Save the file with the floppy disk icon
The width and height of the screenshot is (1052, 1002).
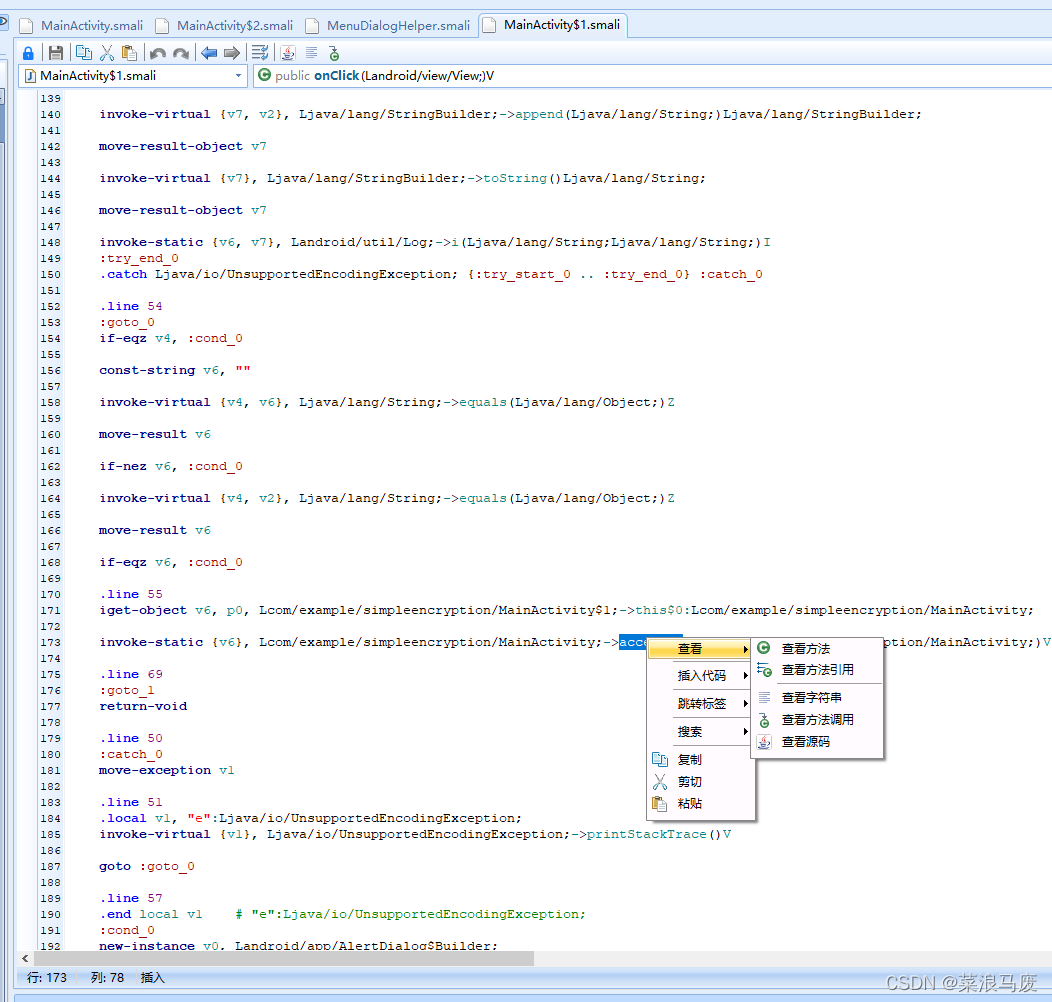click(x=56, y=53)
